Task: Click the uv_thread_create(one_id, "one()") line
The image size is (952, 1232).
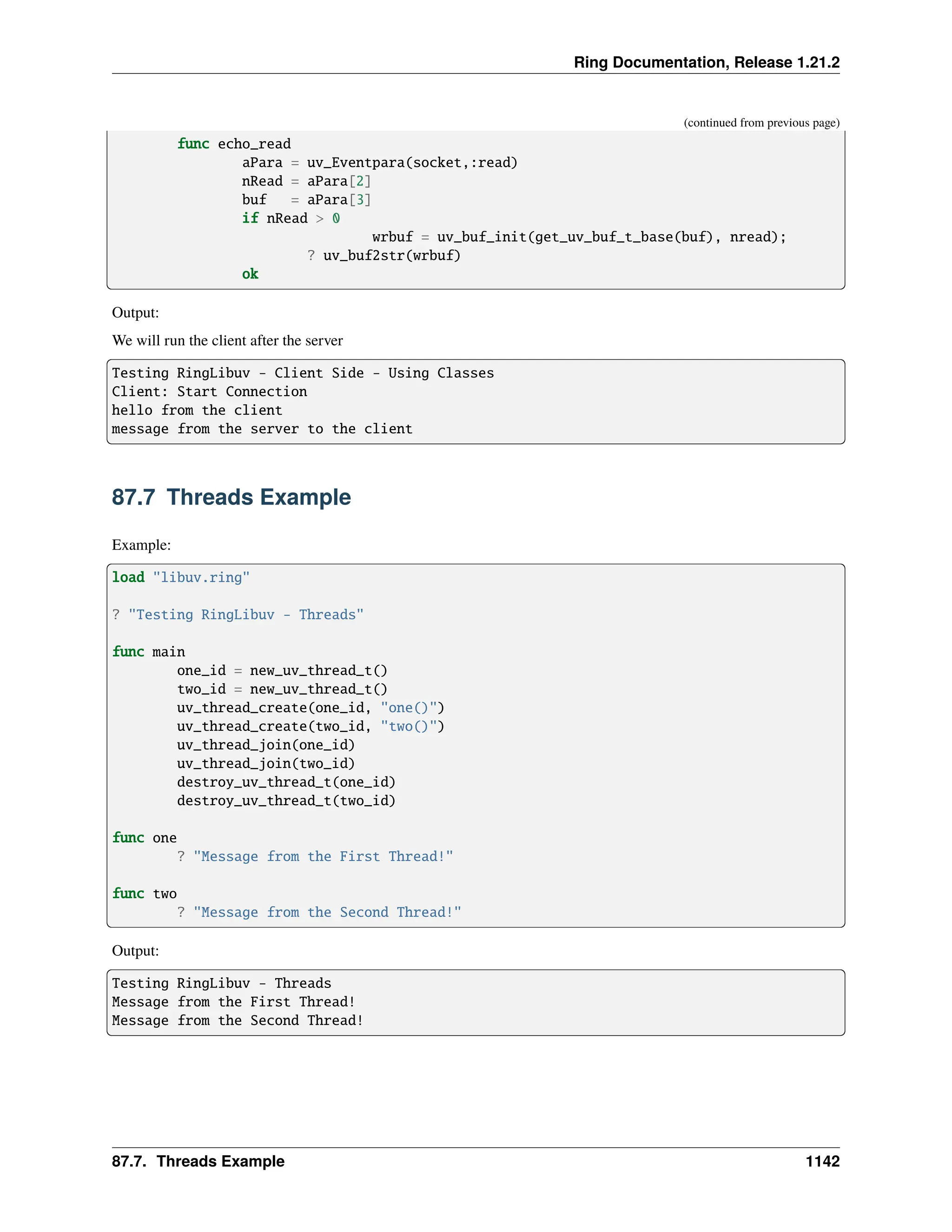Action: (310, 708)
